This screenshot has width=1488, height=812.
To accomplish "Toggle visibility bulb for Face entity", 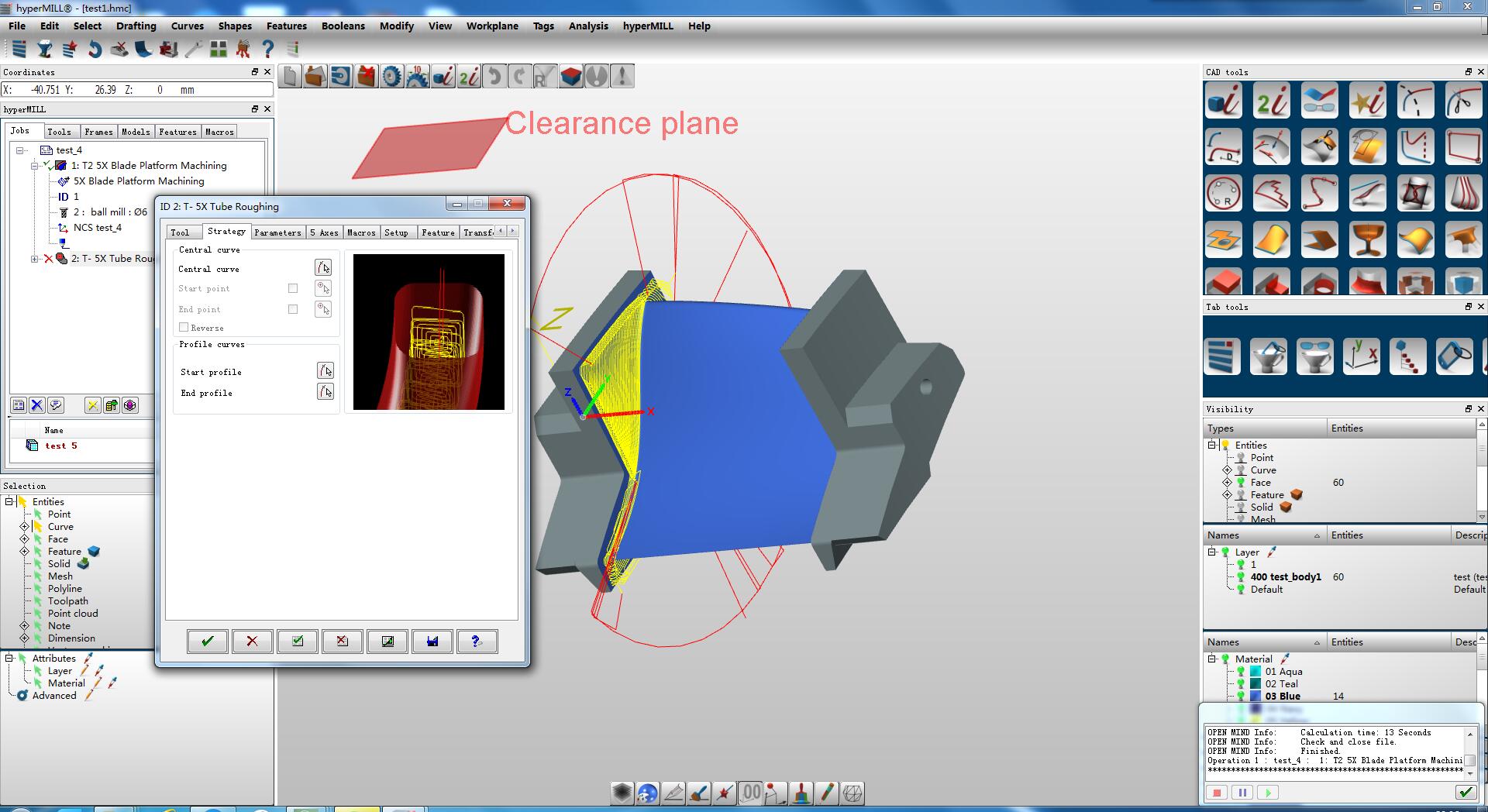I will pos(1241,483).
